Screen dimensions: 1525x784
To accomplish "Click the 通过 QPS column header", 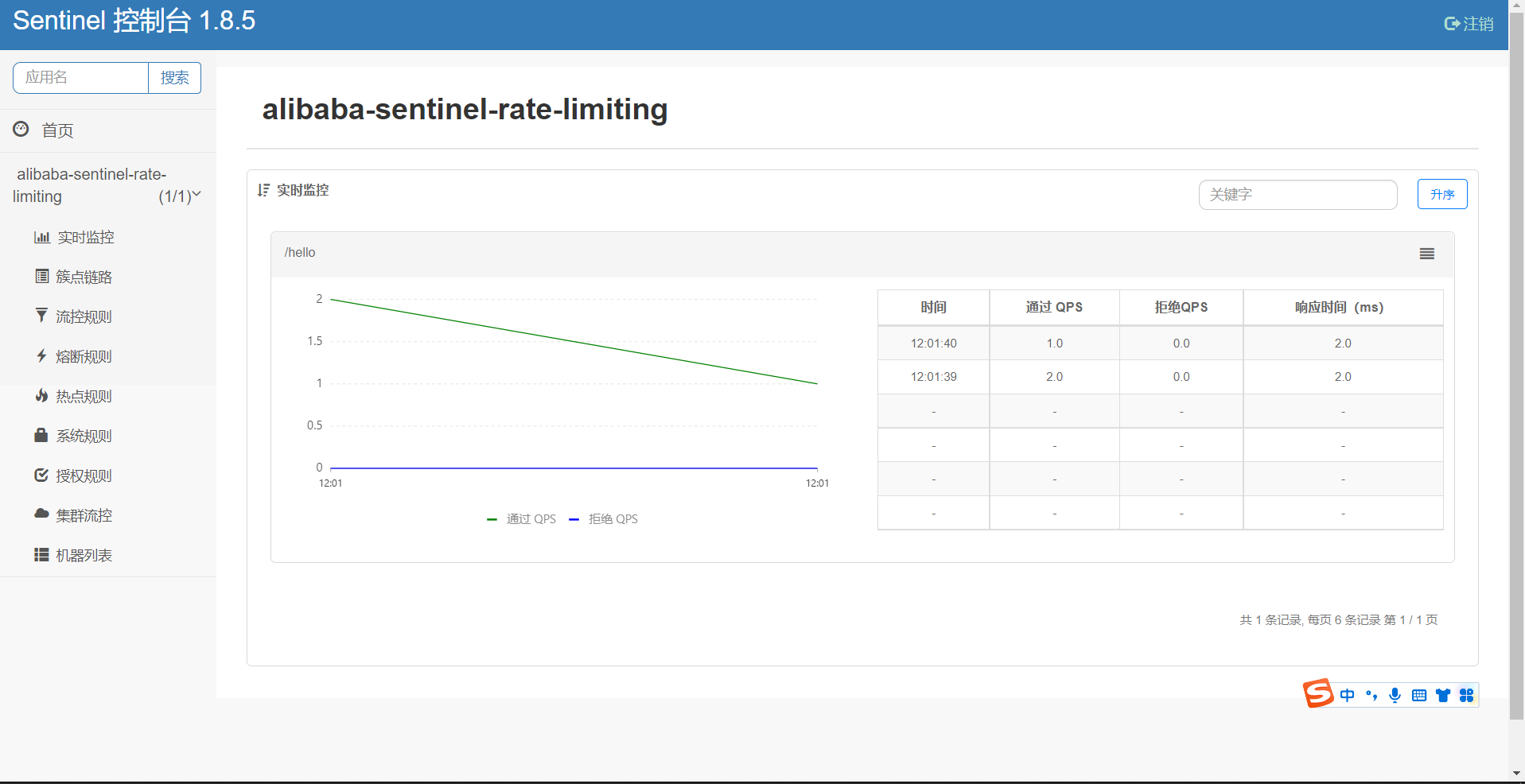I will (x=1054, y=307).
